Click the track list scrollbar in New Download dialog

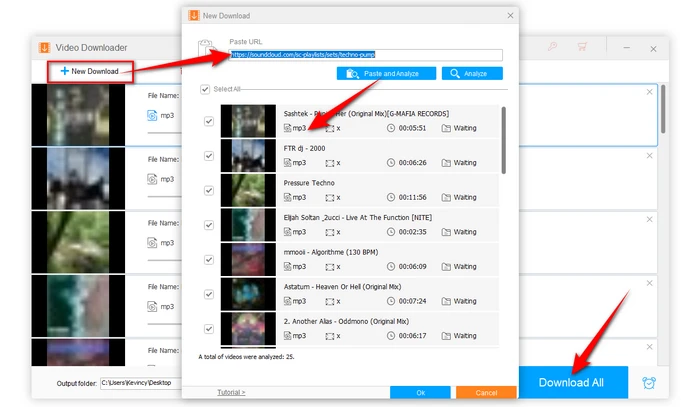[504, 140]
